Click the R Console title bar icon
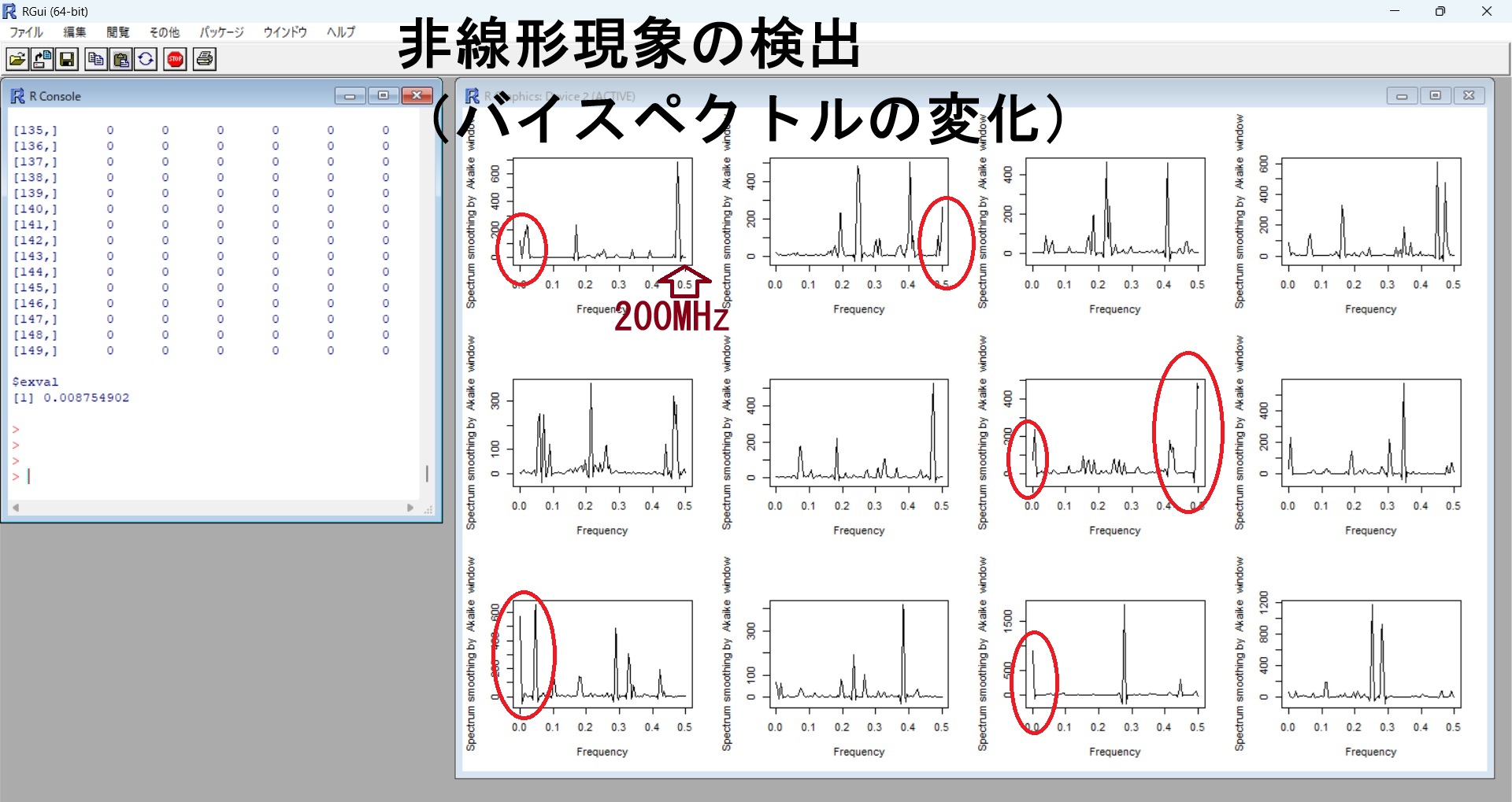 [17, 96]
